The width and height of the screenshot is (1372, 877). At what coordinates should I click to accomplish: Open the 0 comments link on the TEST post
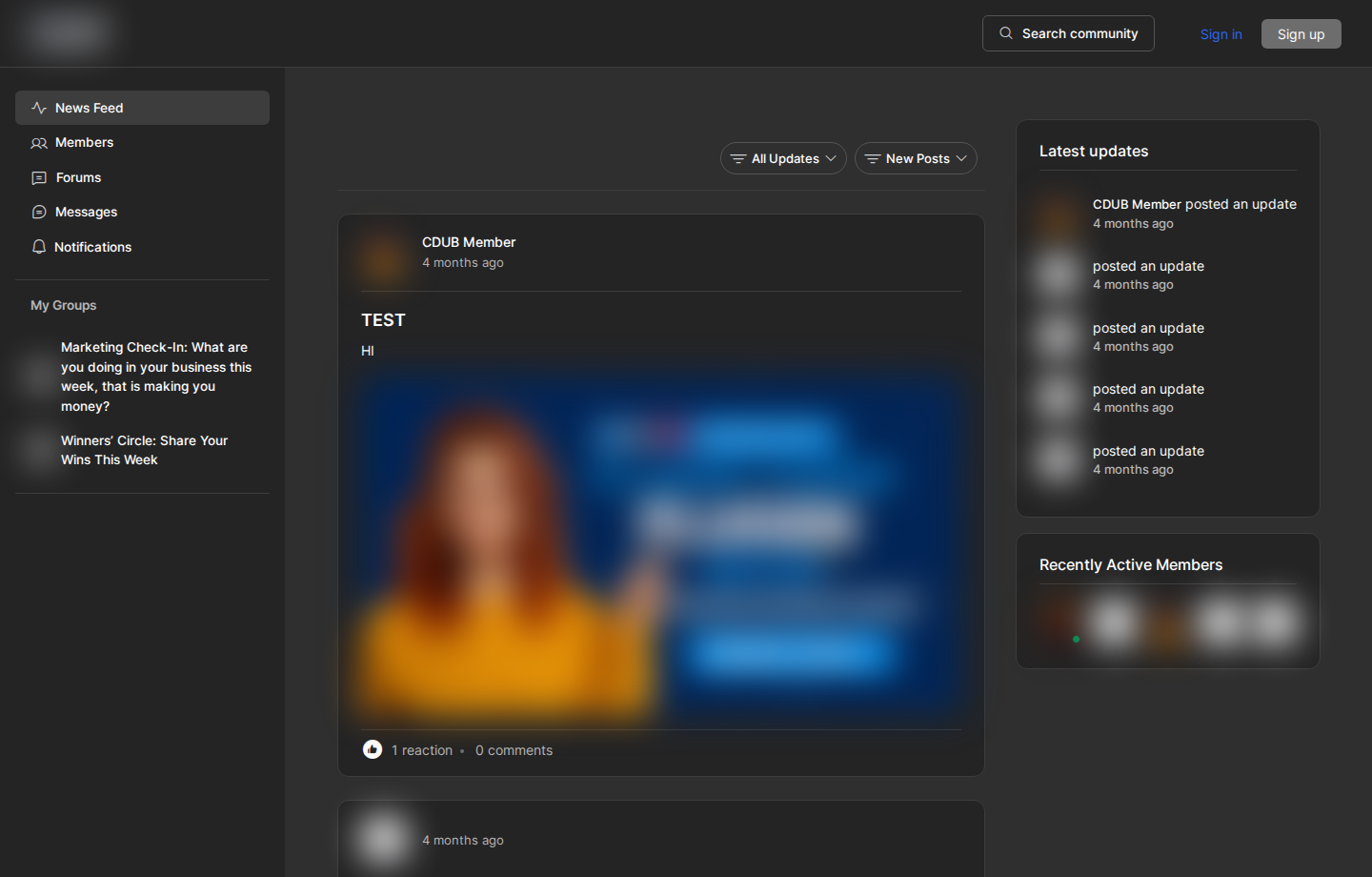(514, 750)
